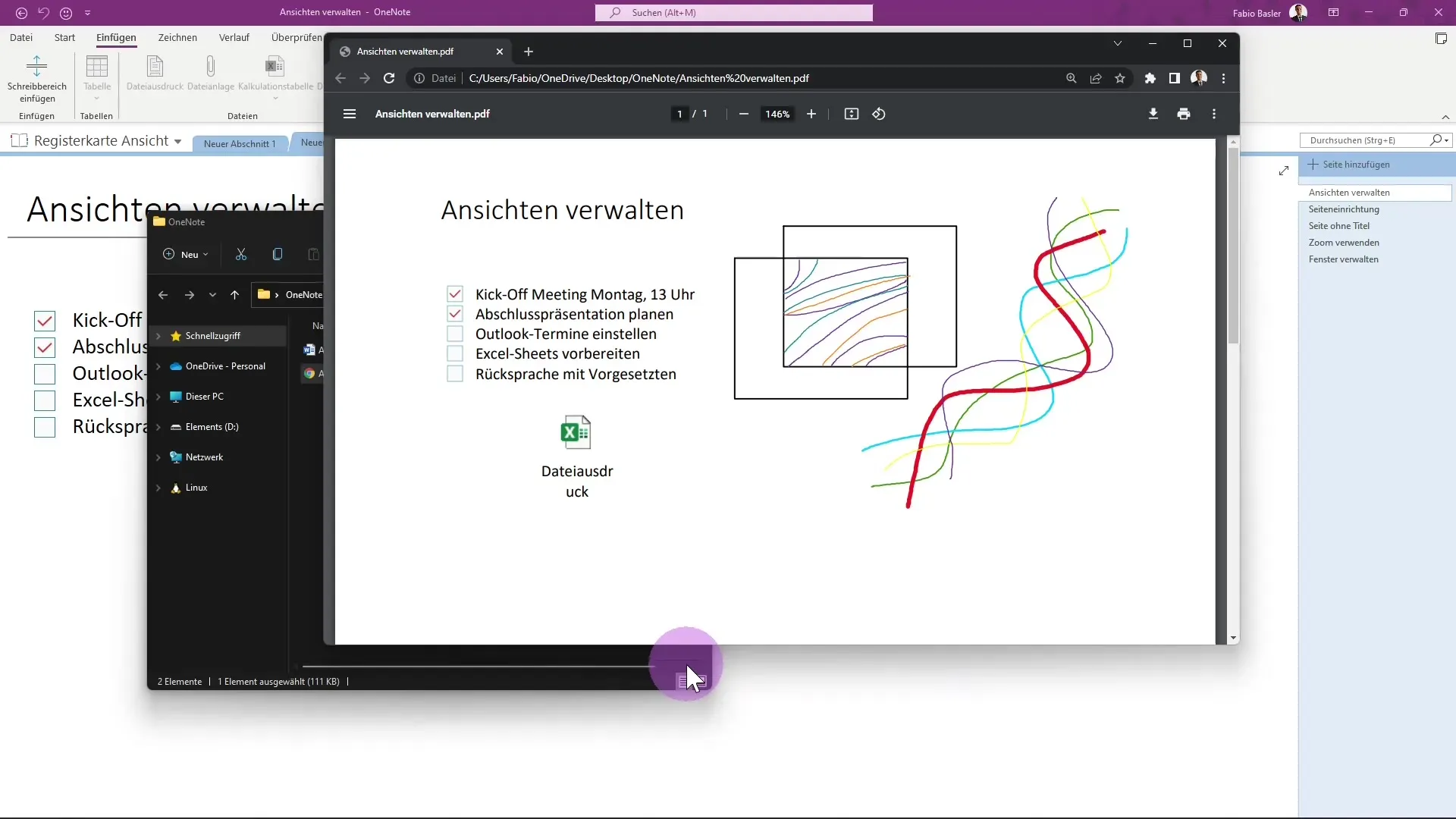Click Excel-Sheets vorbereiten checkbox in PDF
Viewport: 1456px width, 819px height.
point(455,353)
